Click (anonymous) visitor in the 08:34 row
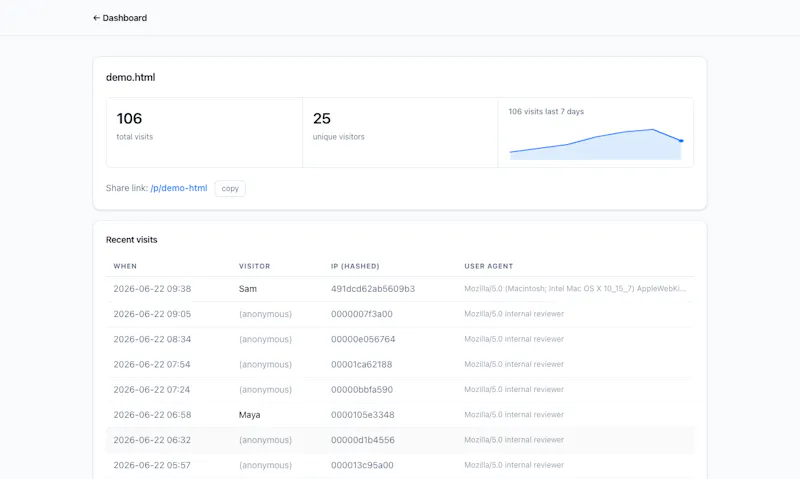 tap(265, 339)
